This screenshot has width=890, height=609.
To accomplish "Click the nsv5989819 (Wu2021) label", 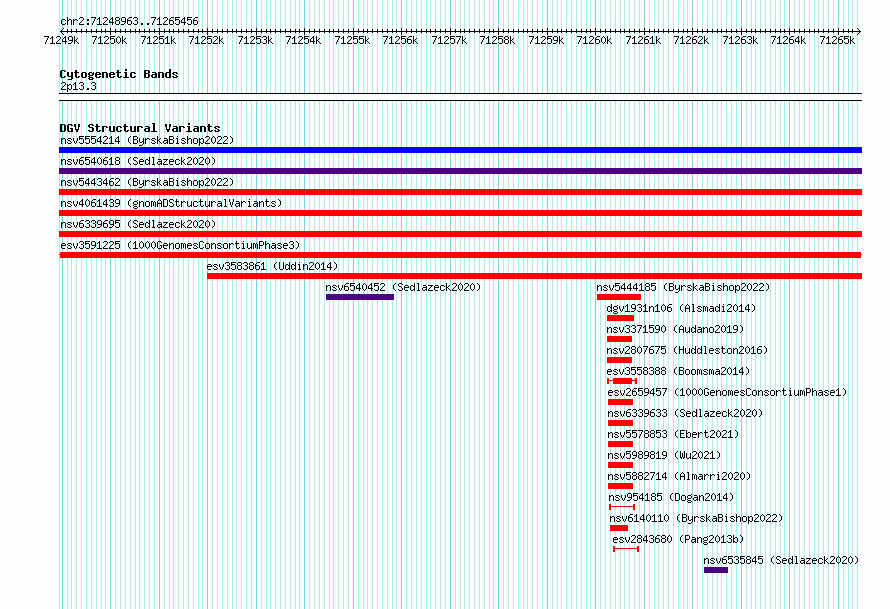I will click(664, 455).
